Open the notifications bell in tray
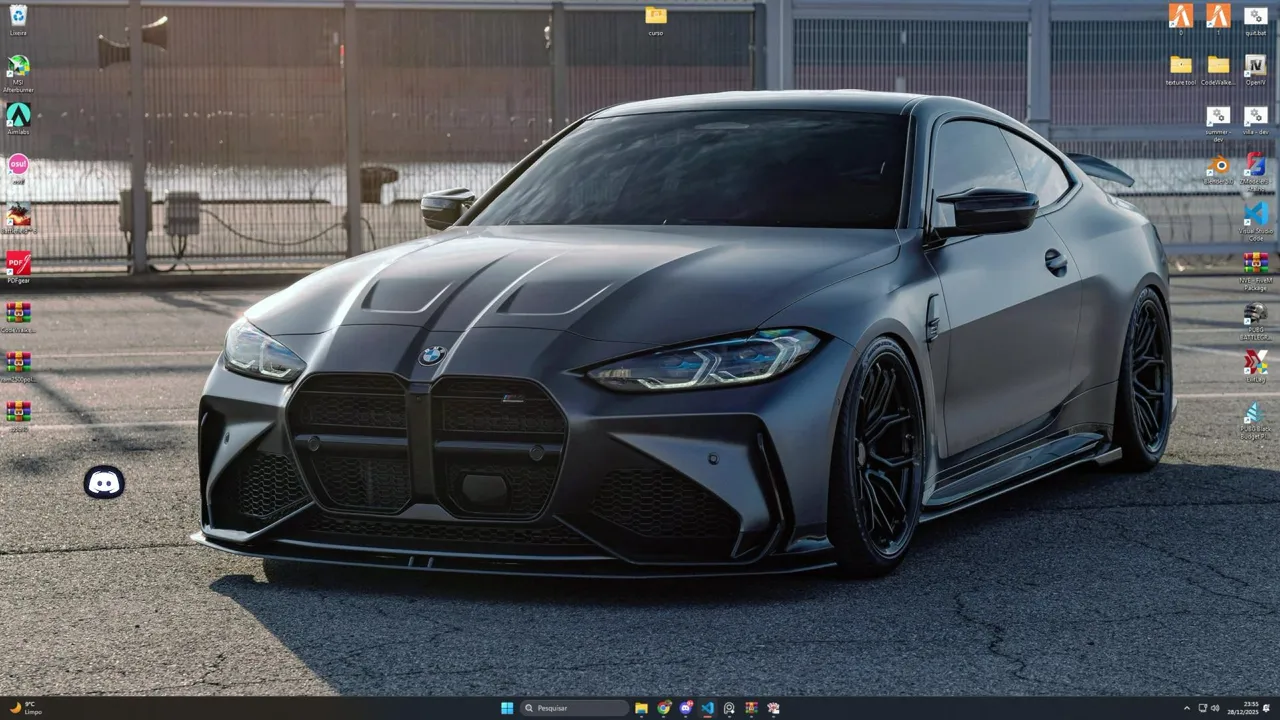 [1267, 708]
